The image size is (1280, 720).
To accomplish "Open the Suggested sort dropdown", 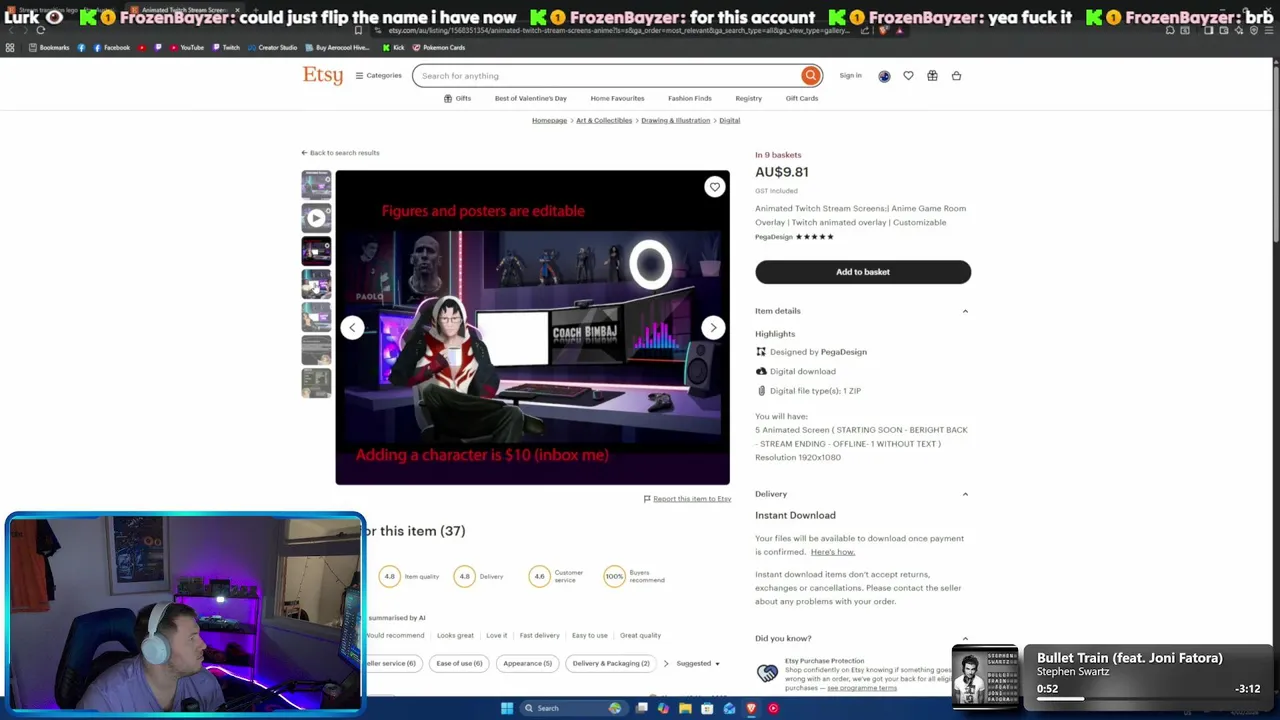I will 698,663.
